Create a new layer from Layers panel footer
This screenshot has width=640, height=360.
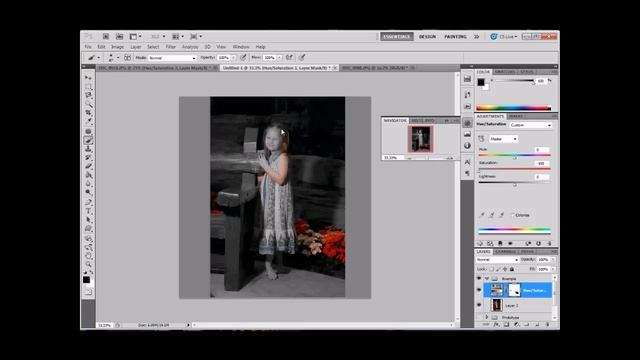[x=537, y=325]
